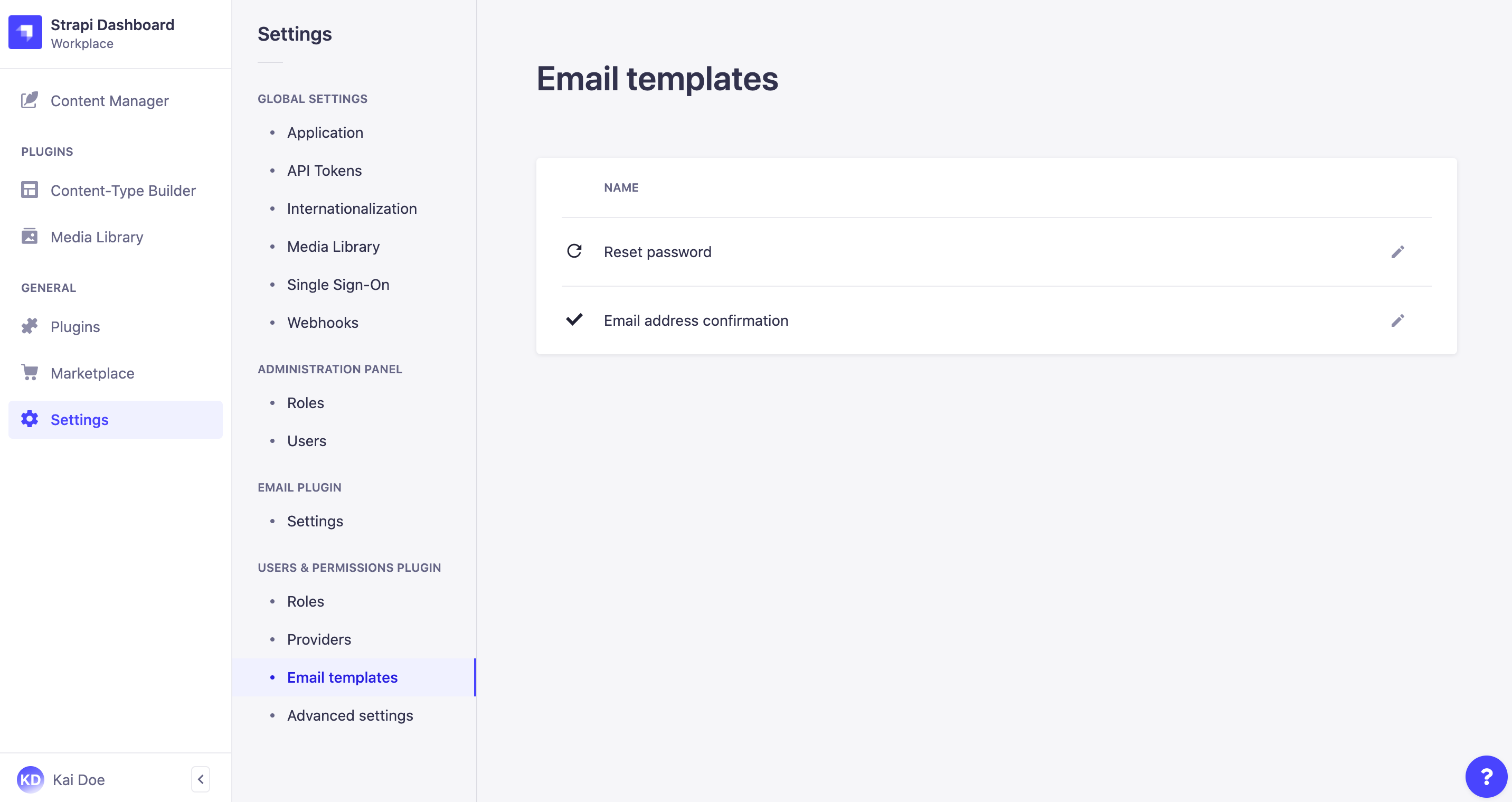Open Single Sign-On configuration
The image size is (1512, 802).
pos(337,284)
